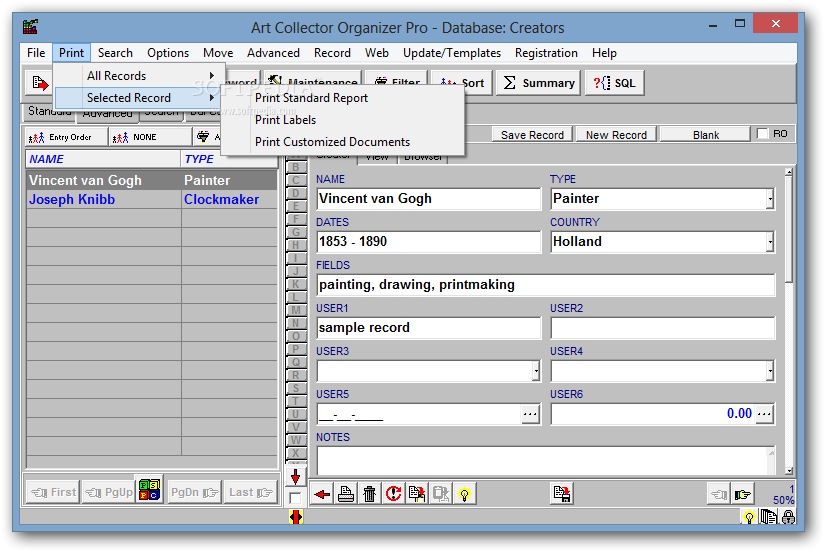Click the red circular refresh exclamation icon
Screen dimensions: 825x552
coord(393,494)
